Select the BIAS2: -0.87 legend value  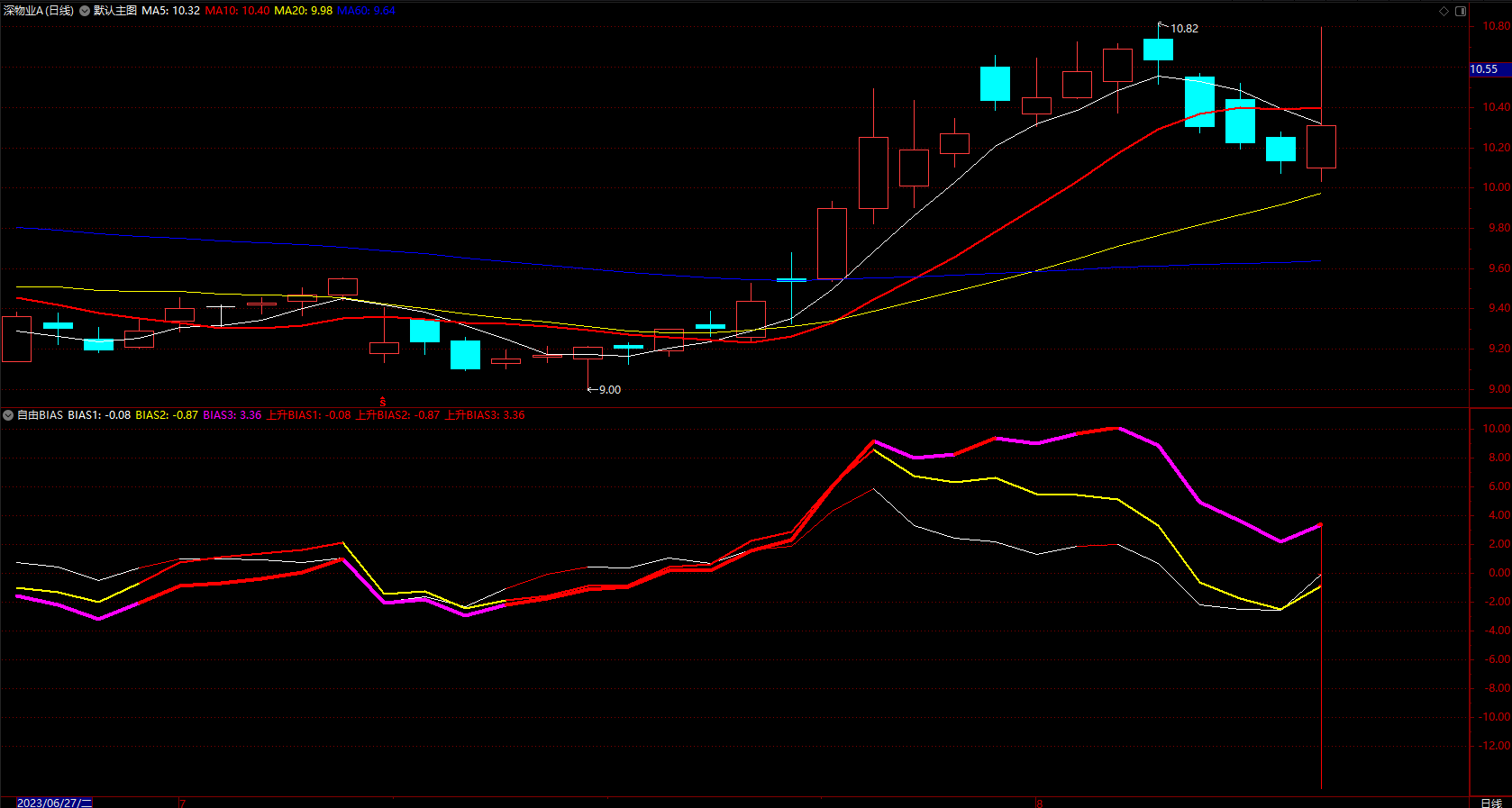(x=167, y=415)
